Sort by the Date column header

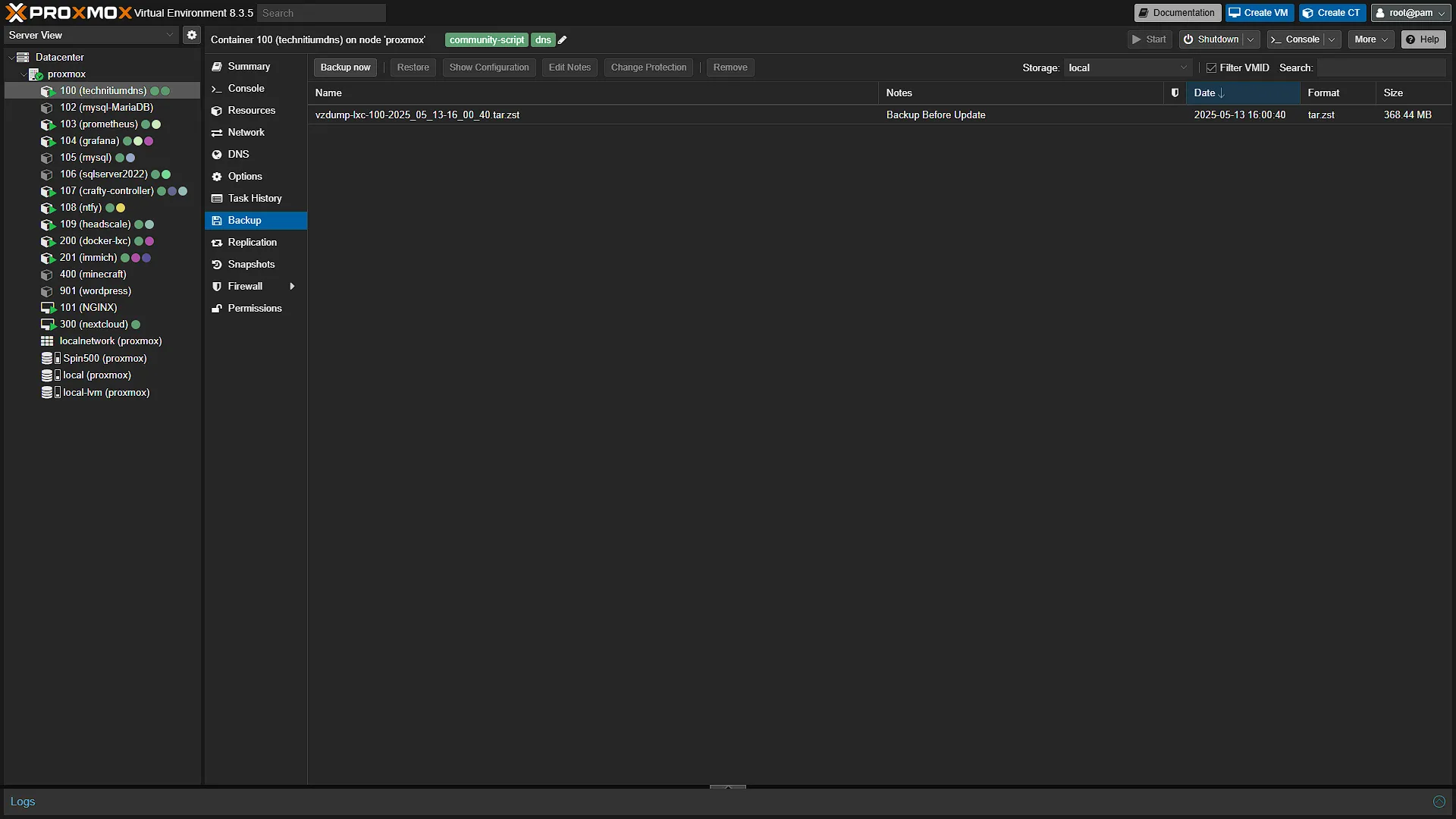coord(1243,93)
